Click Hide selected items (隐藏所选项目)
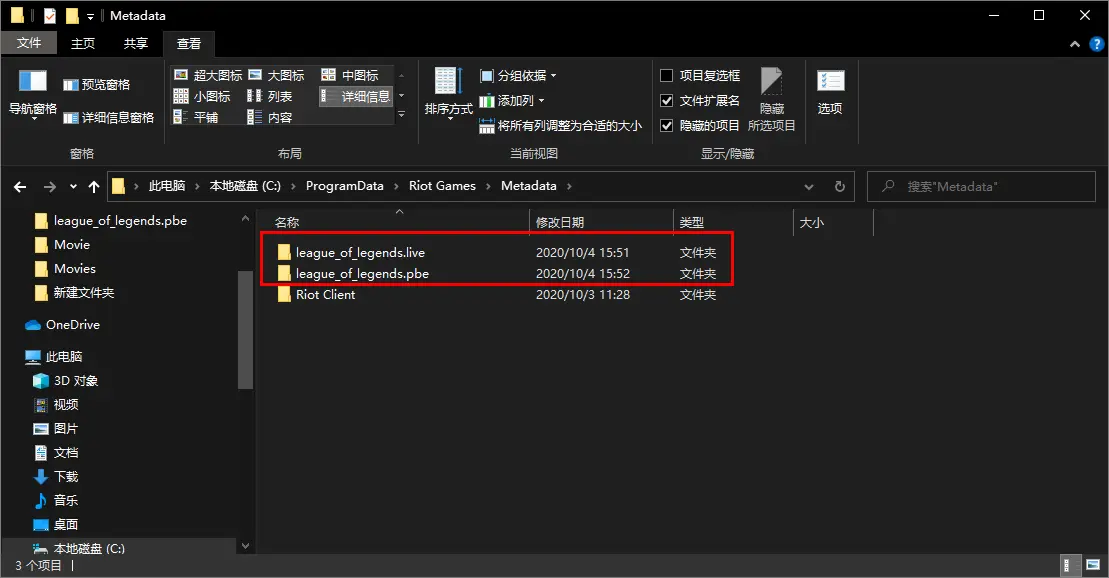Image resolution: width=1109 pixels, height=578 pixels. coord(772,100)
